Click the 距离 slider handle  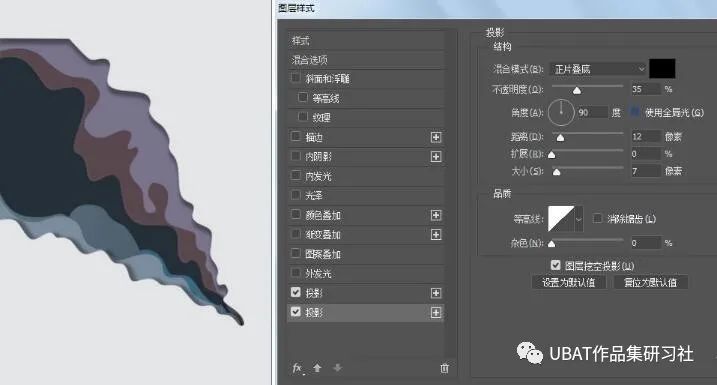pyautogui.click(x=560, y=138)
